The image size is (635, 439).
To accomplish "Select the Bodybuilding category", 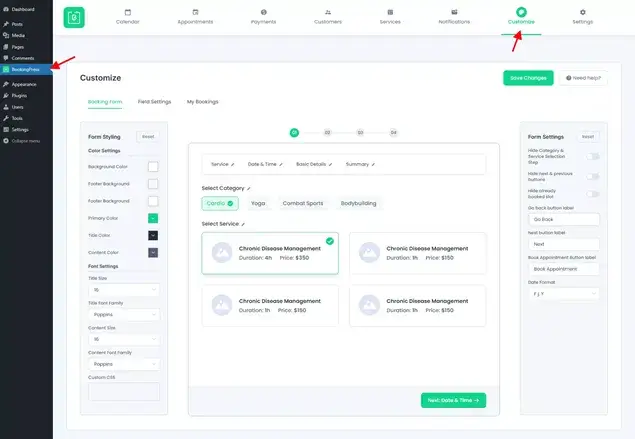I will [358, 203].
